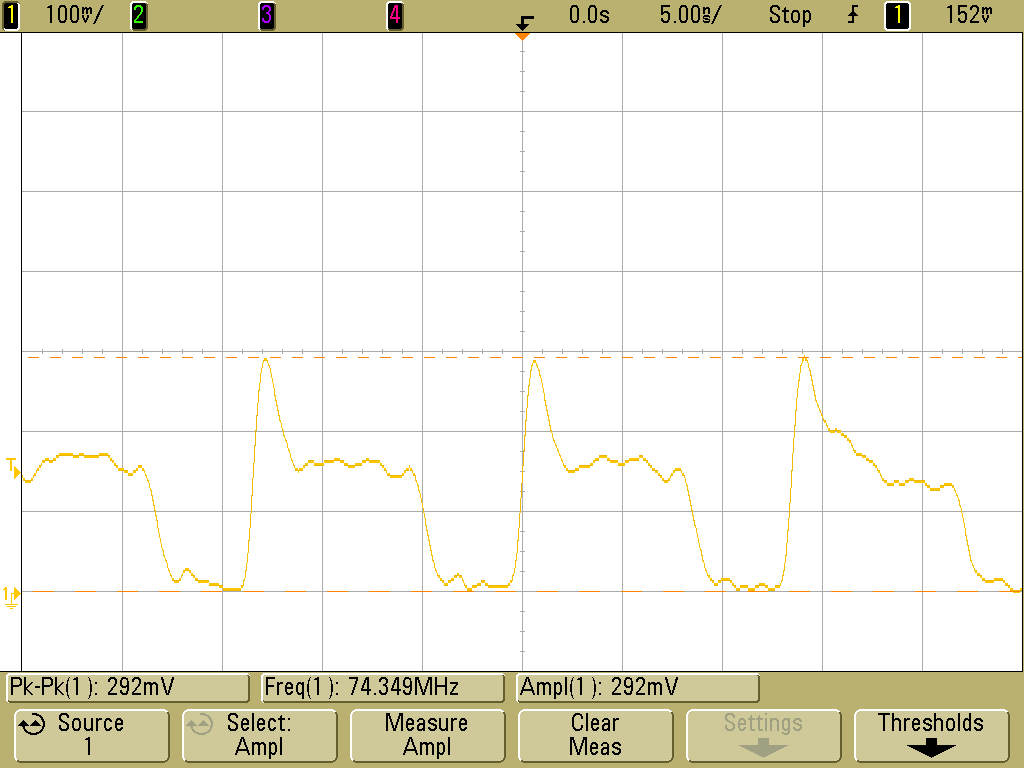Click the channel 1 indicator in status bar
The width and height of the screenshot is (1024, 768).
point(10,15)
